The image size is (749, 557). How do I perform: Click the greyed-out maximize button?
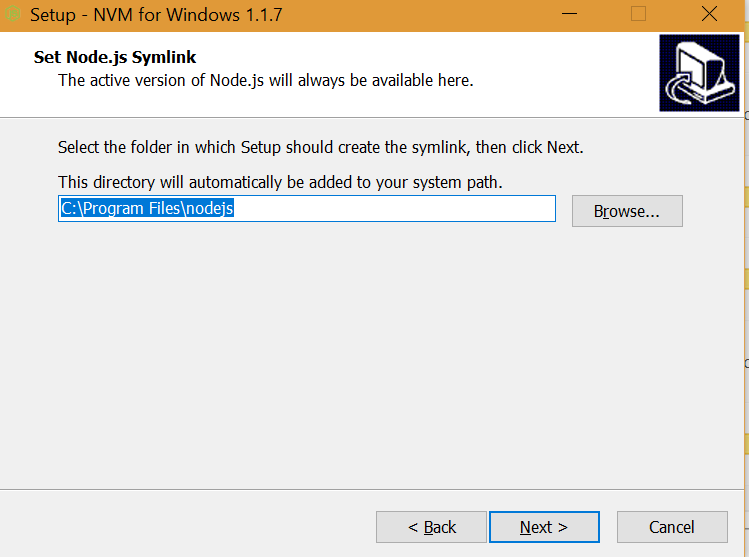(x=638, y=15)
